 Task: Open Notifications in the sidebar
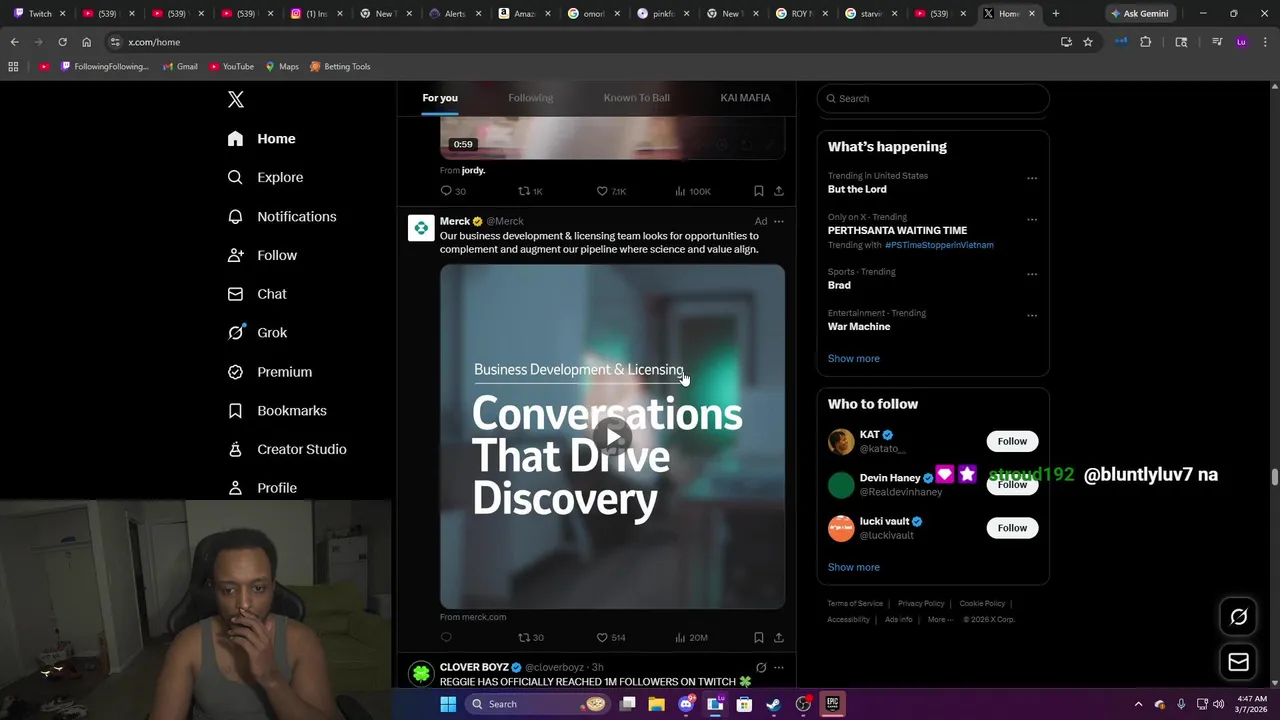(281, 216)
